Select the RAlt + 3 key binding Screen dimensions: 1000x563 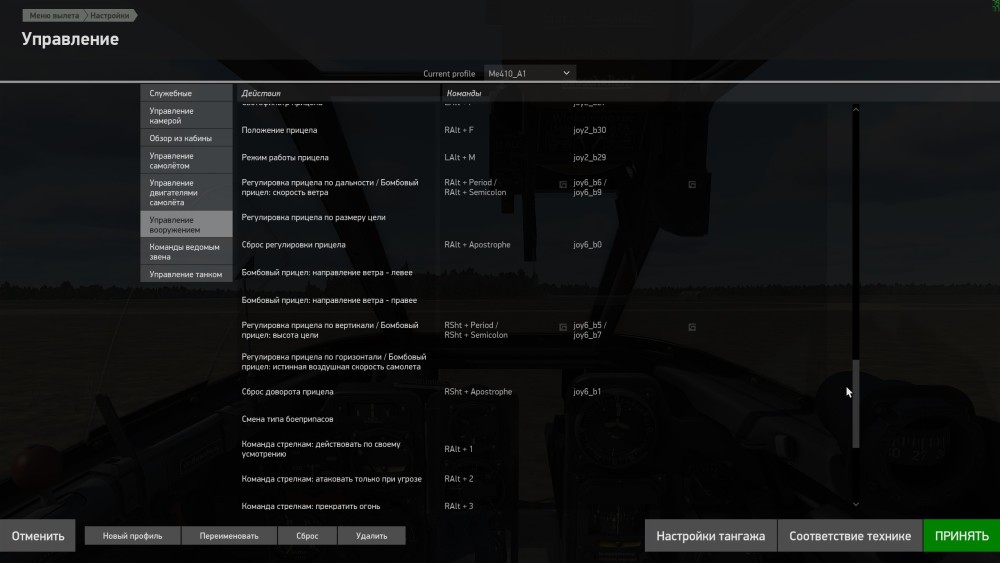point(459,506)
